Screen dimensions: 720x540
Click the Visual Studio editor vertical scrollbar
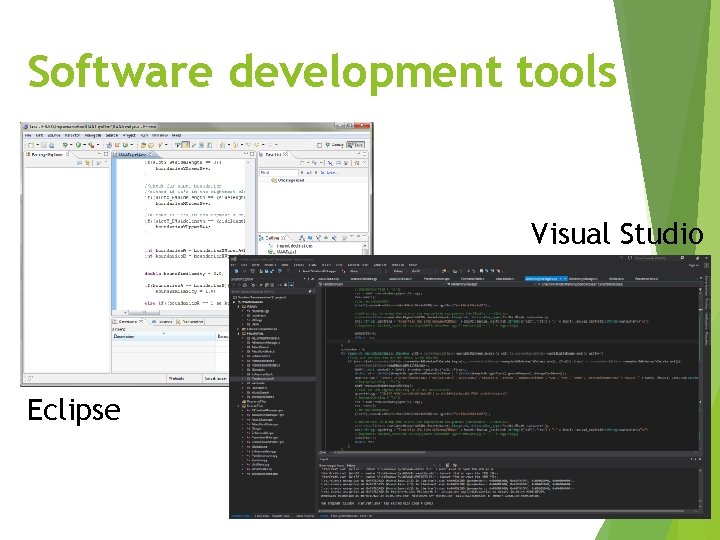click(700, 367)
